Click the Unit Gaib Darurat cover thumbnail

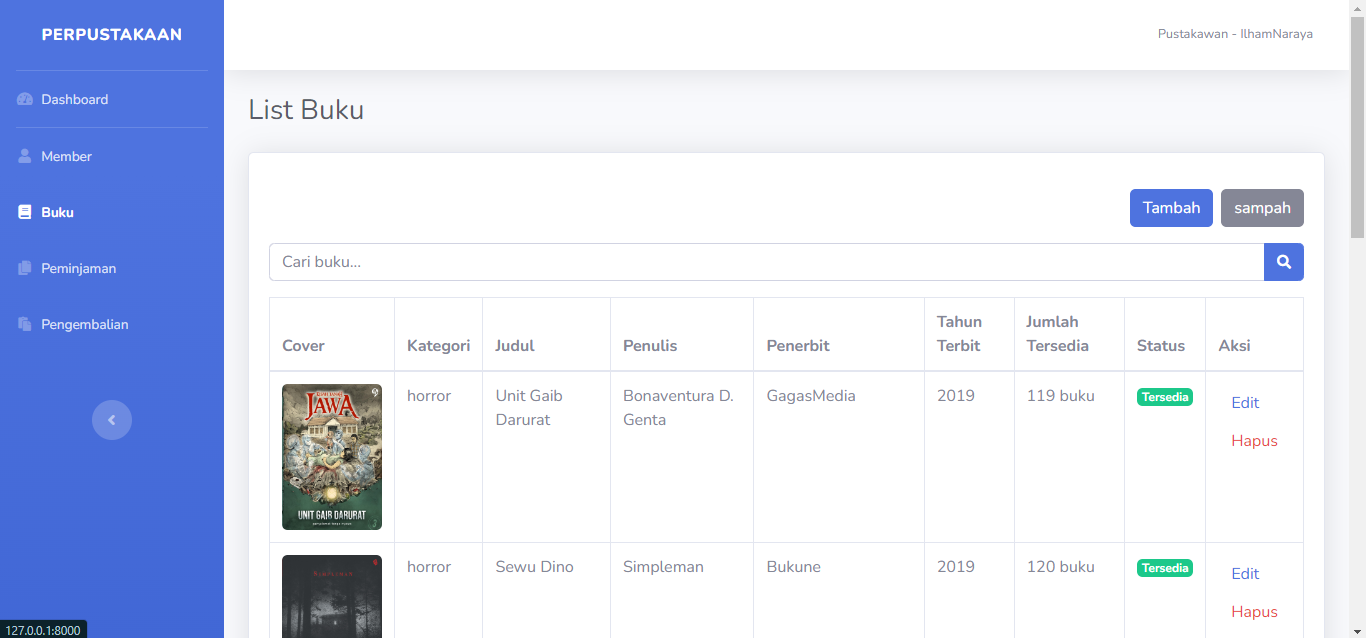coord(332,457)
